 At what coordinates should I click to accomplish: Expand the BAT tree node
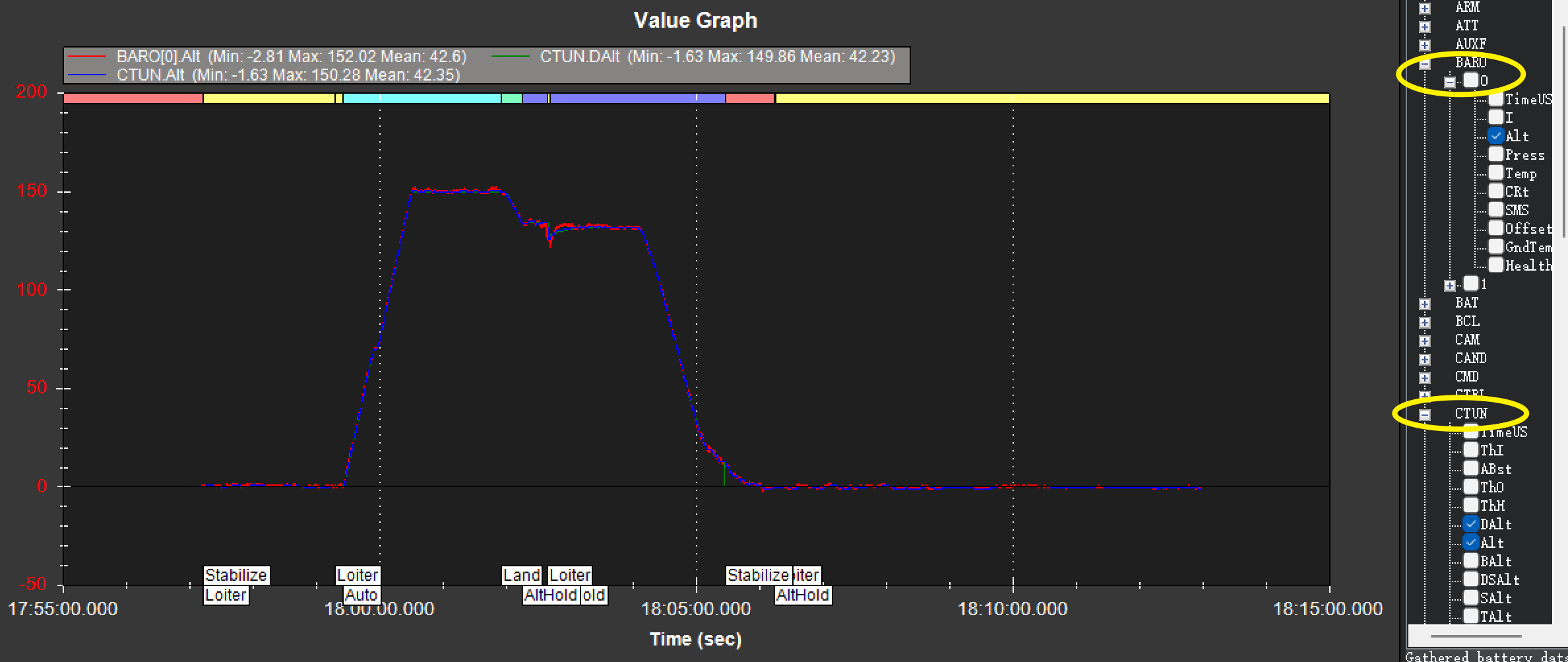tap(1425, 304)
